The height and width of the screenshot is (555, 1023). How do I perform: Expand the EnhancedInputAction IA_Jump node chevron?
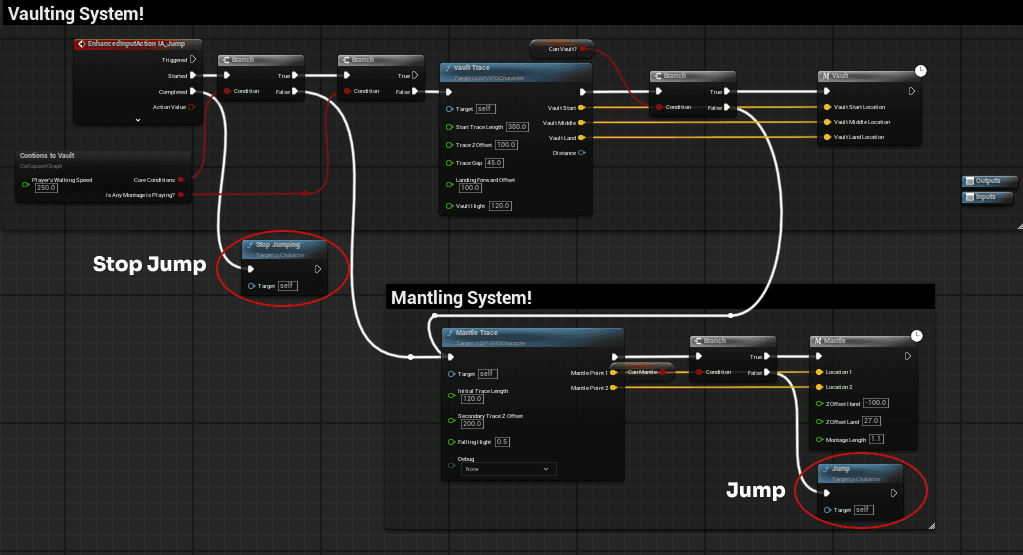tap(138, 119)
